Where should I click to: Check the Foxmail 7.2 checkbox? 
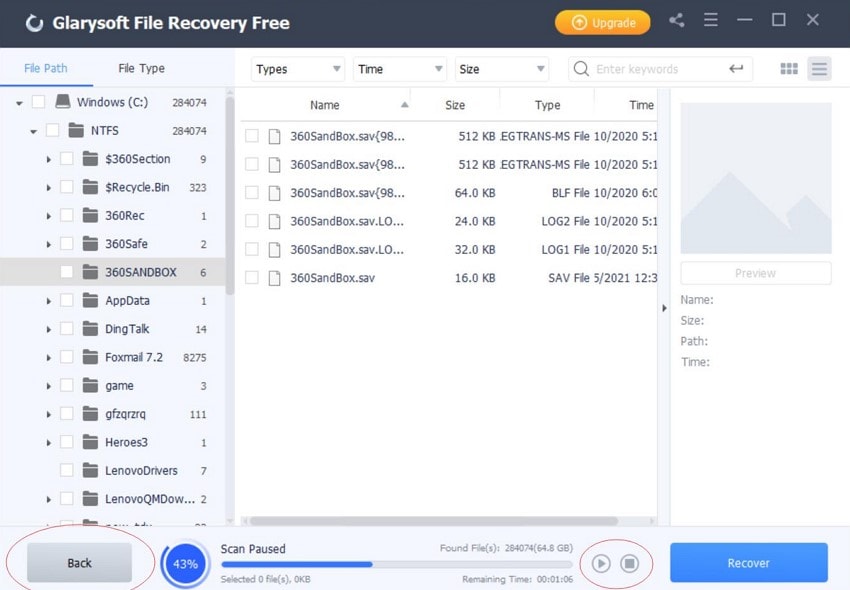[67, 357]
